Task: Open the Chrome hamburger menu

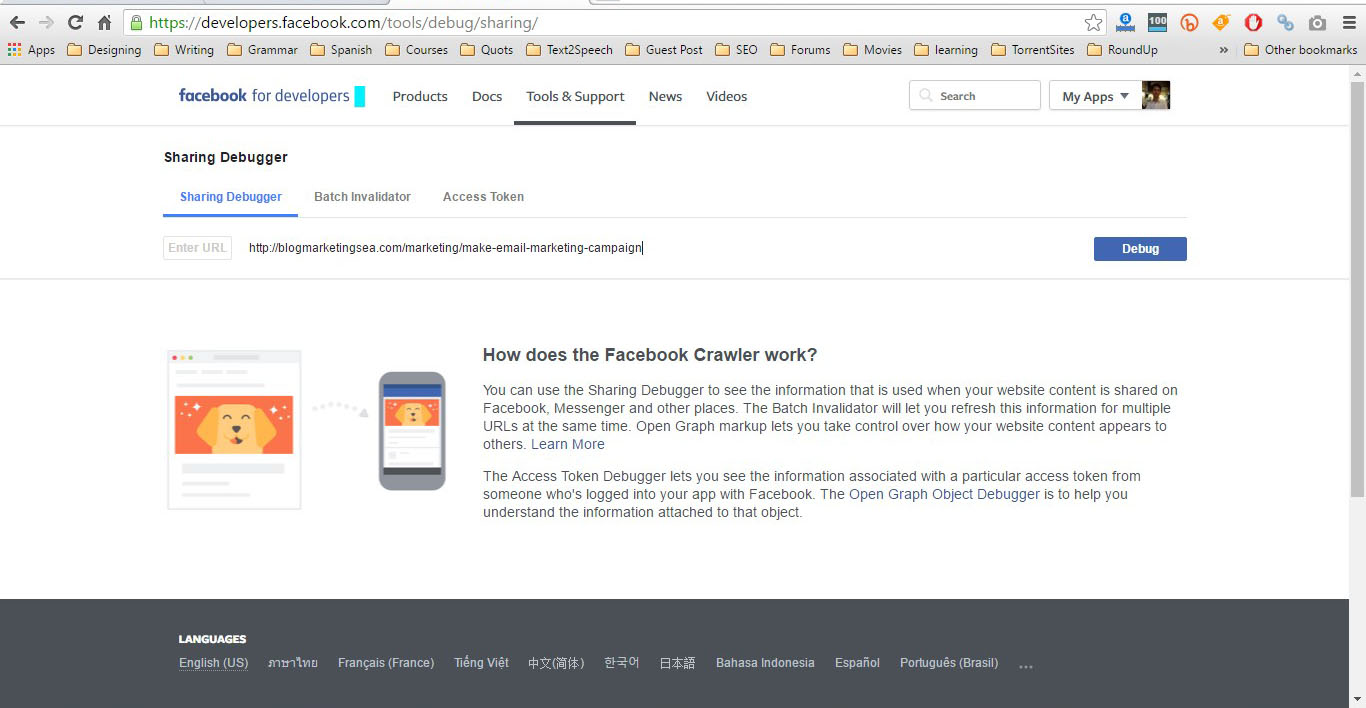Action: tap(1347, 22)
